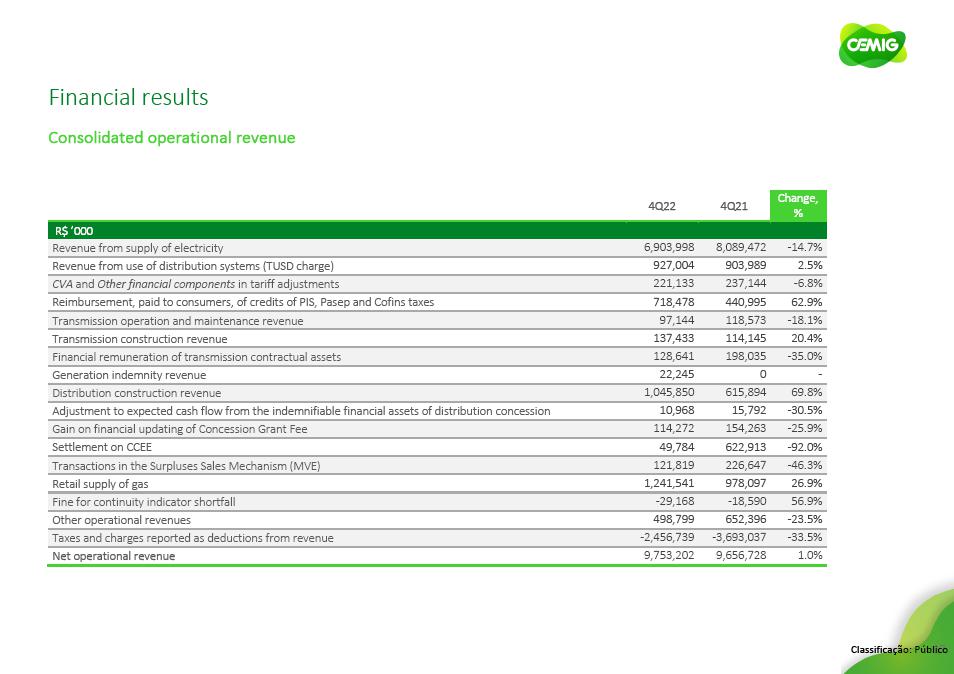Viewport: 954px width, 674px height.
Task: Click the -29,168 fine for continuity shortfall value
Action: pyautogui.click(x=674, y=501)
